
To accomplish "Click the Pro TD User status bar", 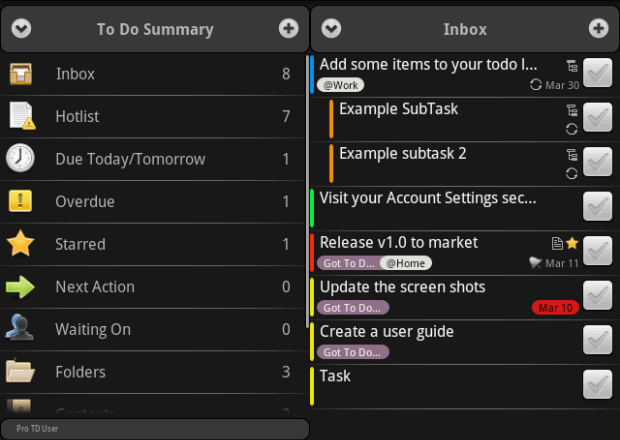I will pyautogui.click(x=155, y=429).
